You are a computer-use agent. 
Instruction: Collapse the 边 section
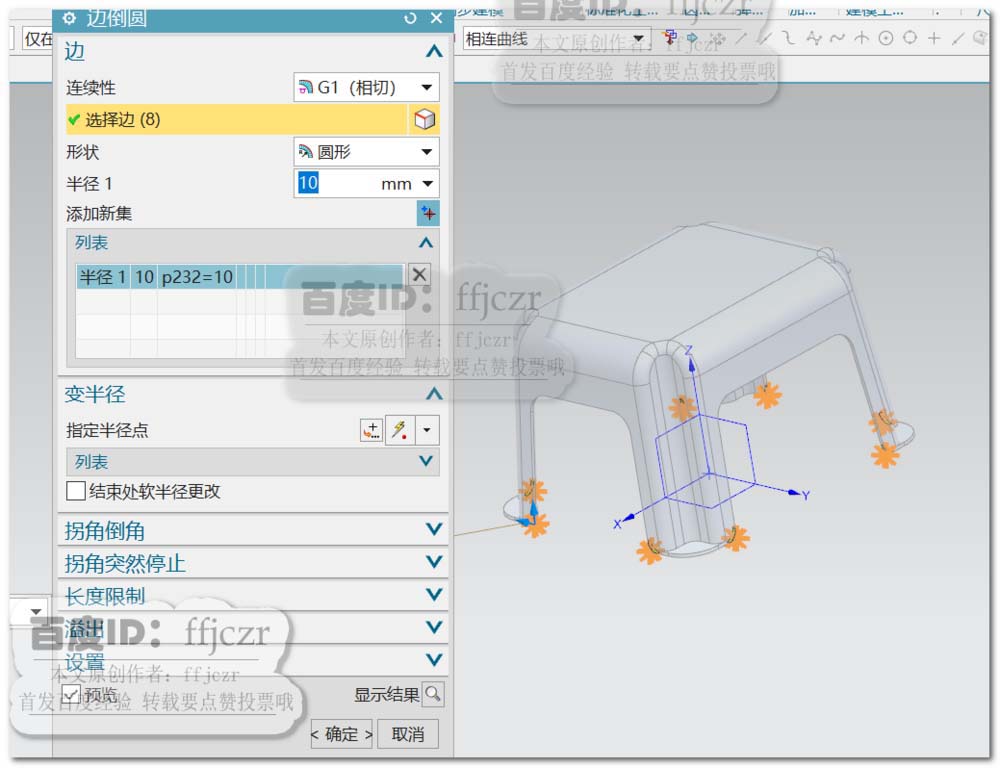434,52
